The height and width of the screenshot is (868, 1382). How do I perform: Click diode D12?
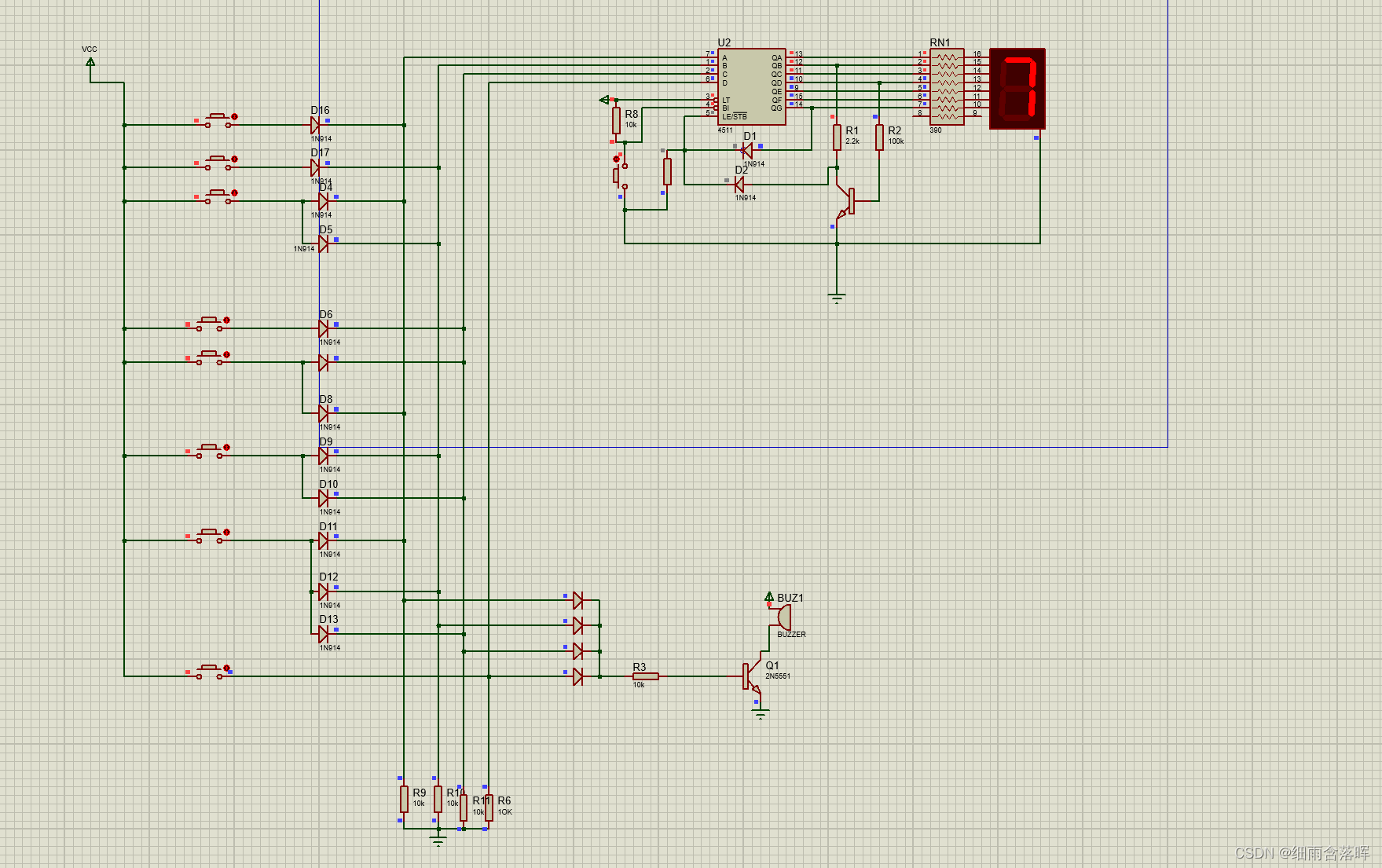coord(324,591)
